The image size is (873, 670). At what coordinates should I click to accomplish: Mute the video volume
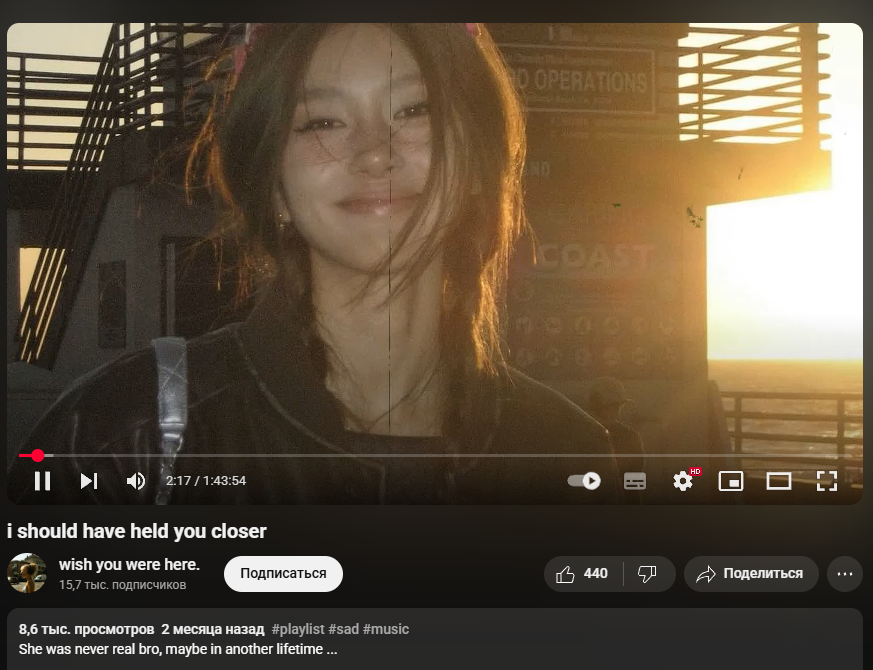136,481
